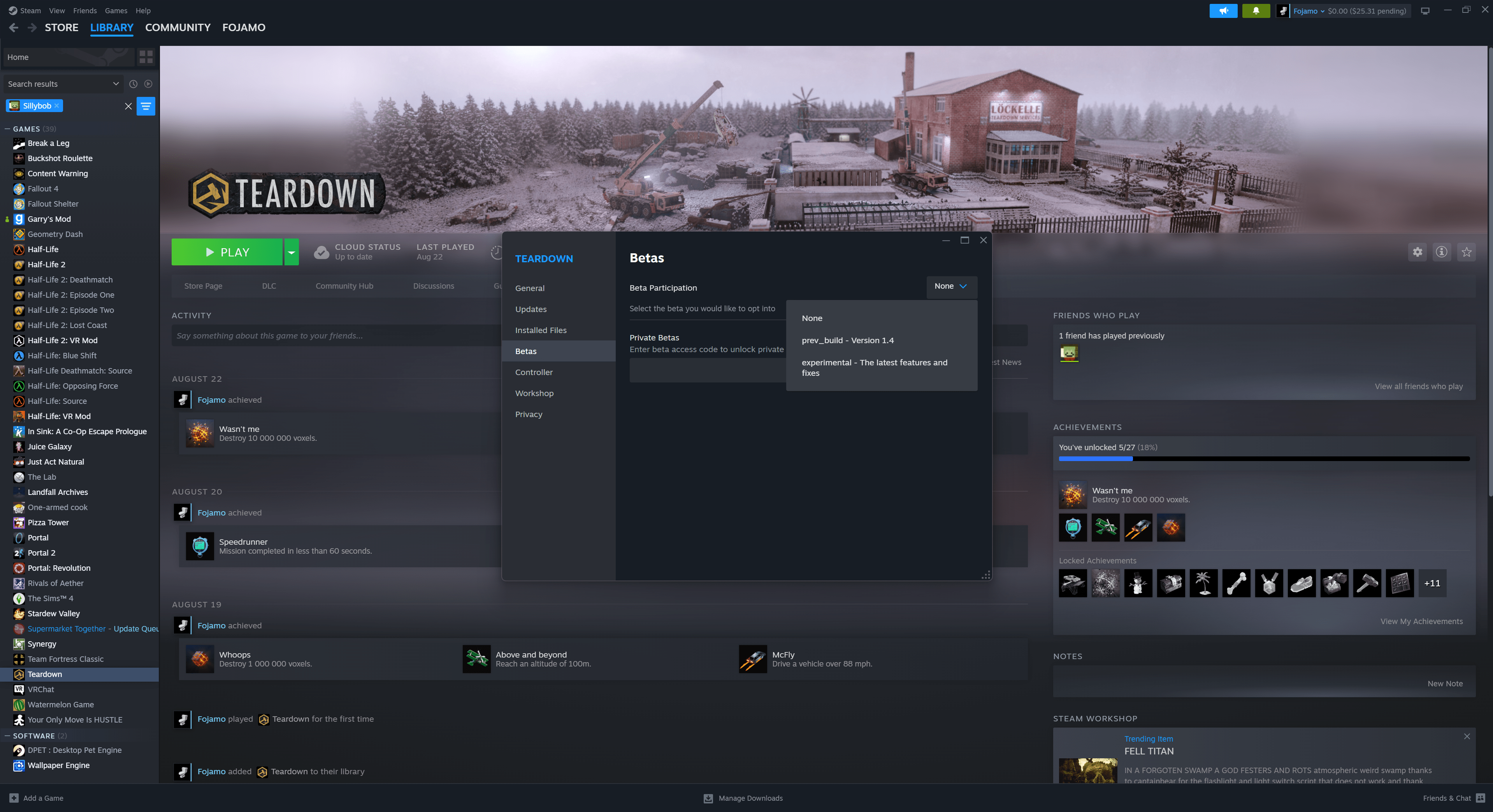
Task: Open the Workshop properties tab
Action: [558, 393]
